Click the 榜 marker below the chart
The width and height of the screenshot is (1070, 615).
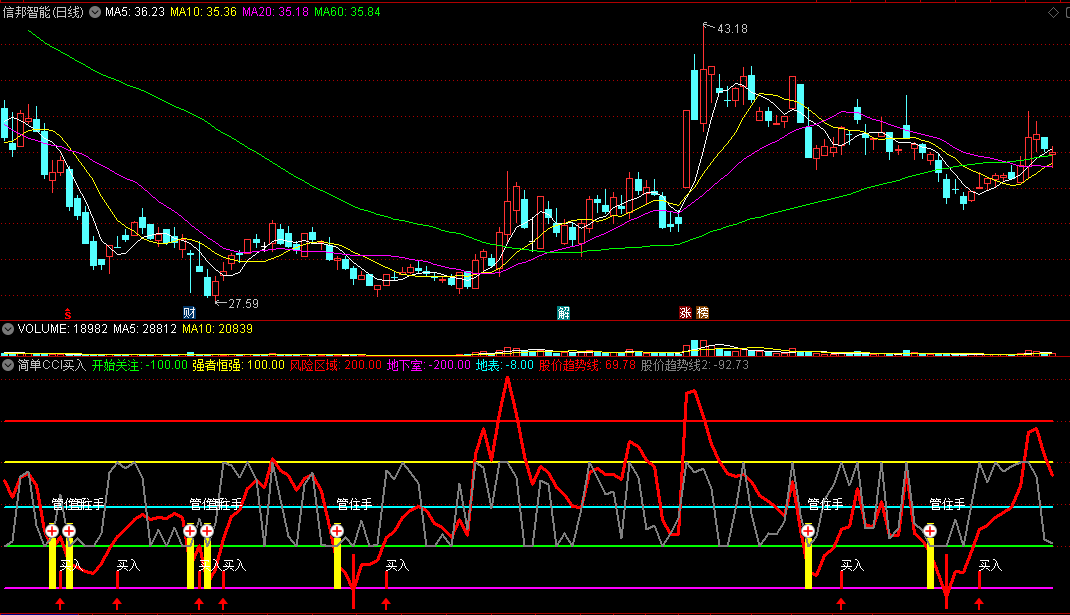point(702,313)
